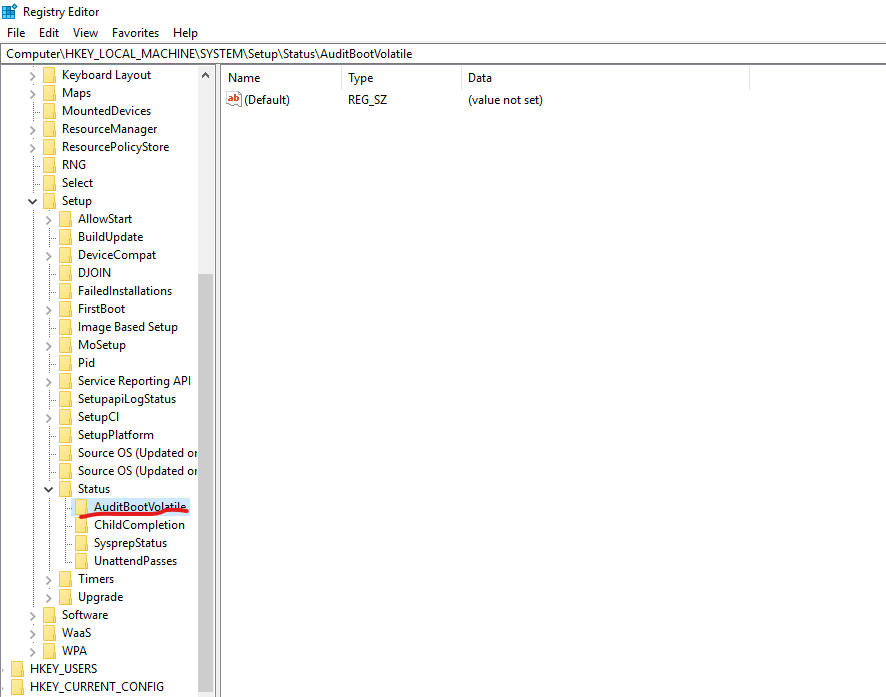Click the Status folder icon
This screenshot has width=886, height=697.
coord(66,489)
